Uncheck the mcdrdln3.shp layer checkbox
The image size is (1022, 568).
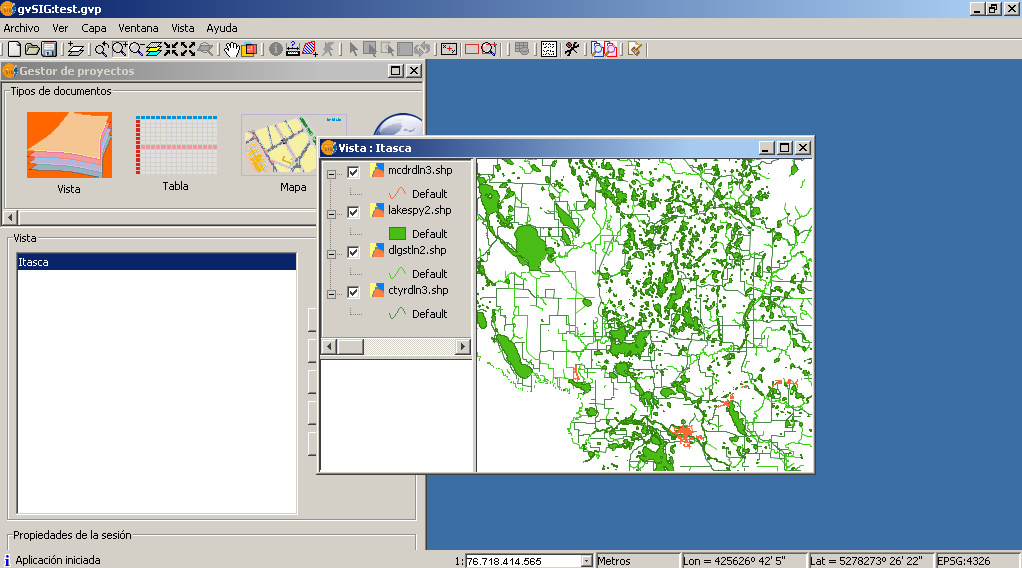pyautogui.click(x=353, y=172)
